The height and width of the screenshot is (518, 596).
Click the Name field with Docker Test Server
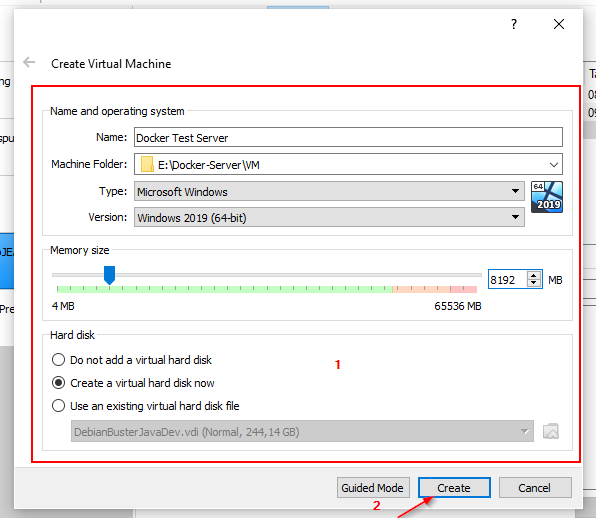pyautogui.click(x=348, y=137)
